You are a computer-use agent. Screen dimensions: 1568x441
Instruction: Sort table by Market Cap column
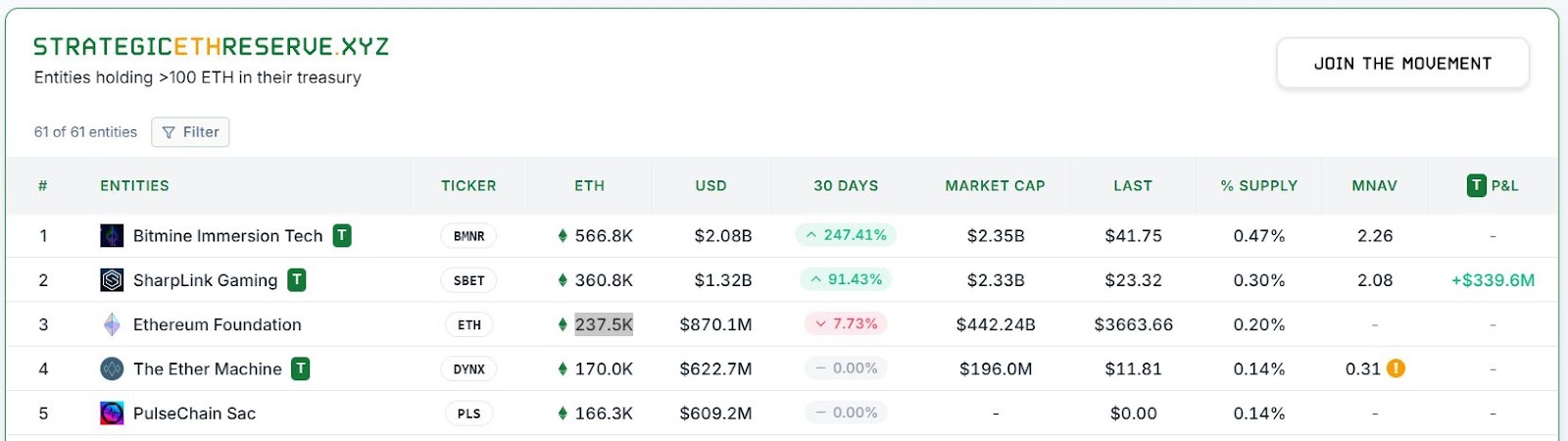pos(995,186)
